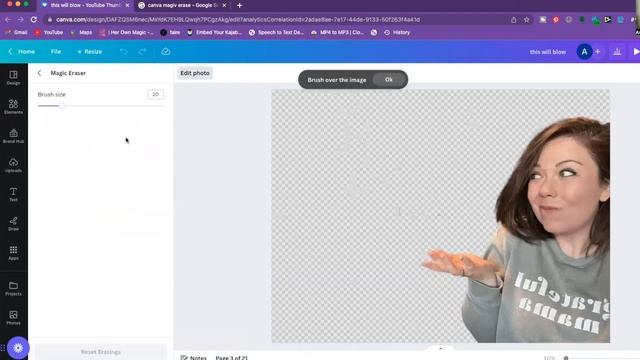Open the Her Own Magic bookmark
Viewport: 640px width, 360px height.
click(x=127, y=32)
